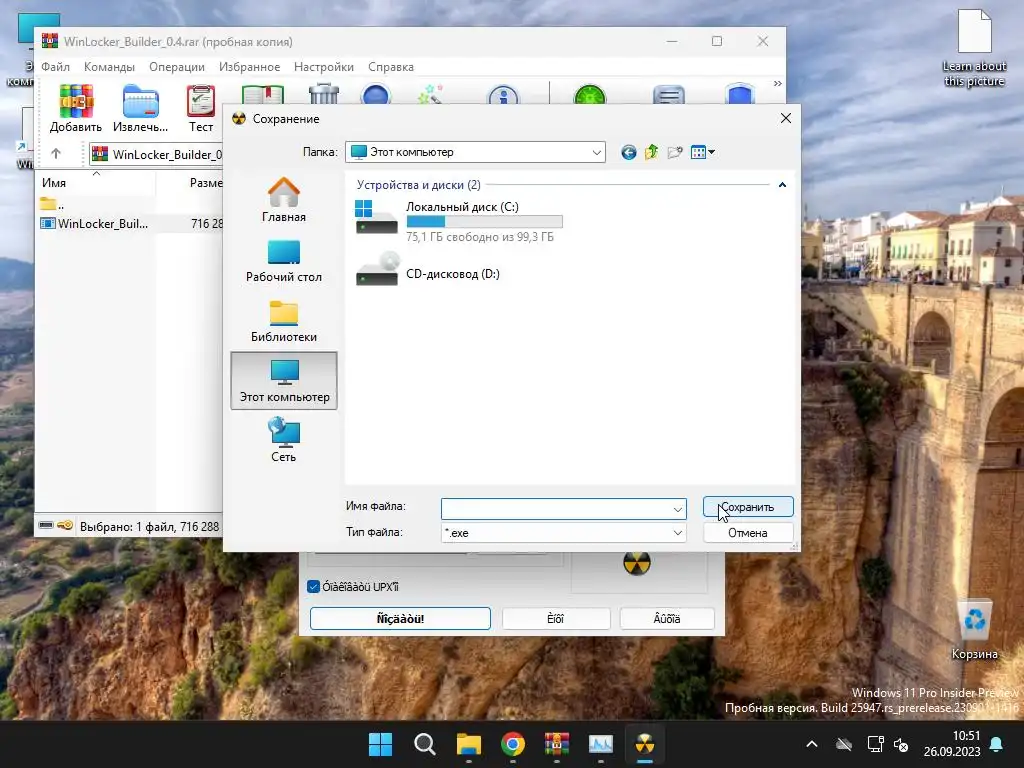Open the Папка location dropdown
Viewport: 1024px width, 768px height.
pos(596,152)
